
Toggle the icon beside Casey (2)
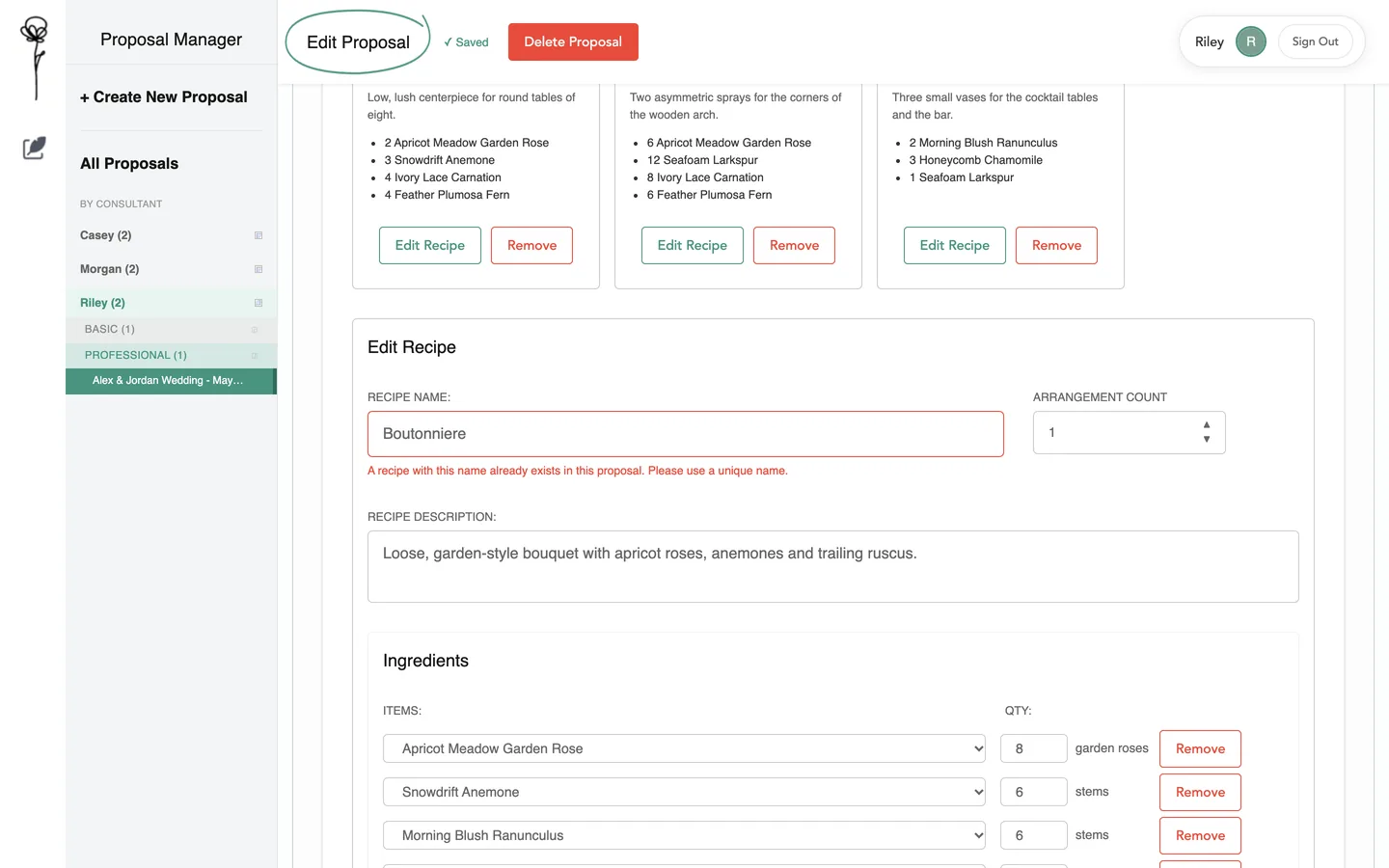point(259,235)
